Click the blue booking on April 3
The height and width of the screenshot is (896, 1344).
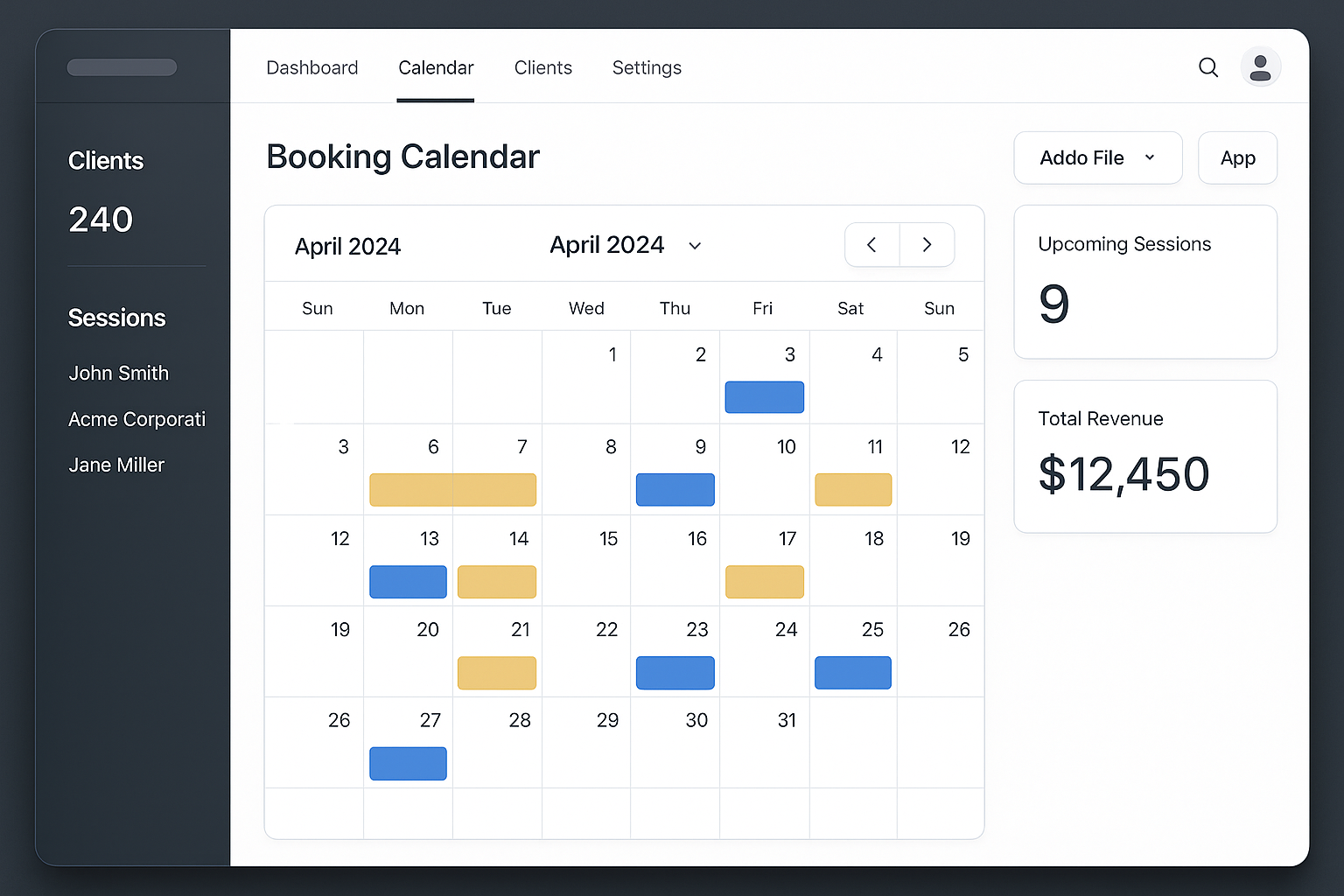coord(764,397)
